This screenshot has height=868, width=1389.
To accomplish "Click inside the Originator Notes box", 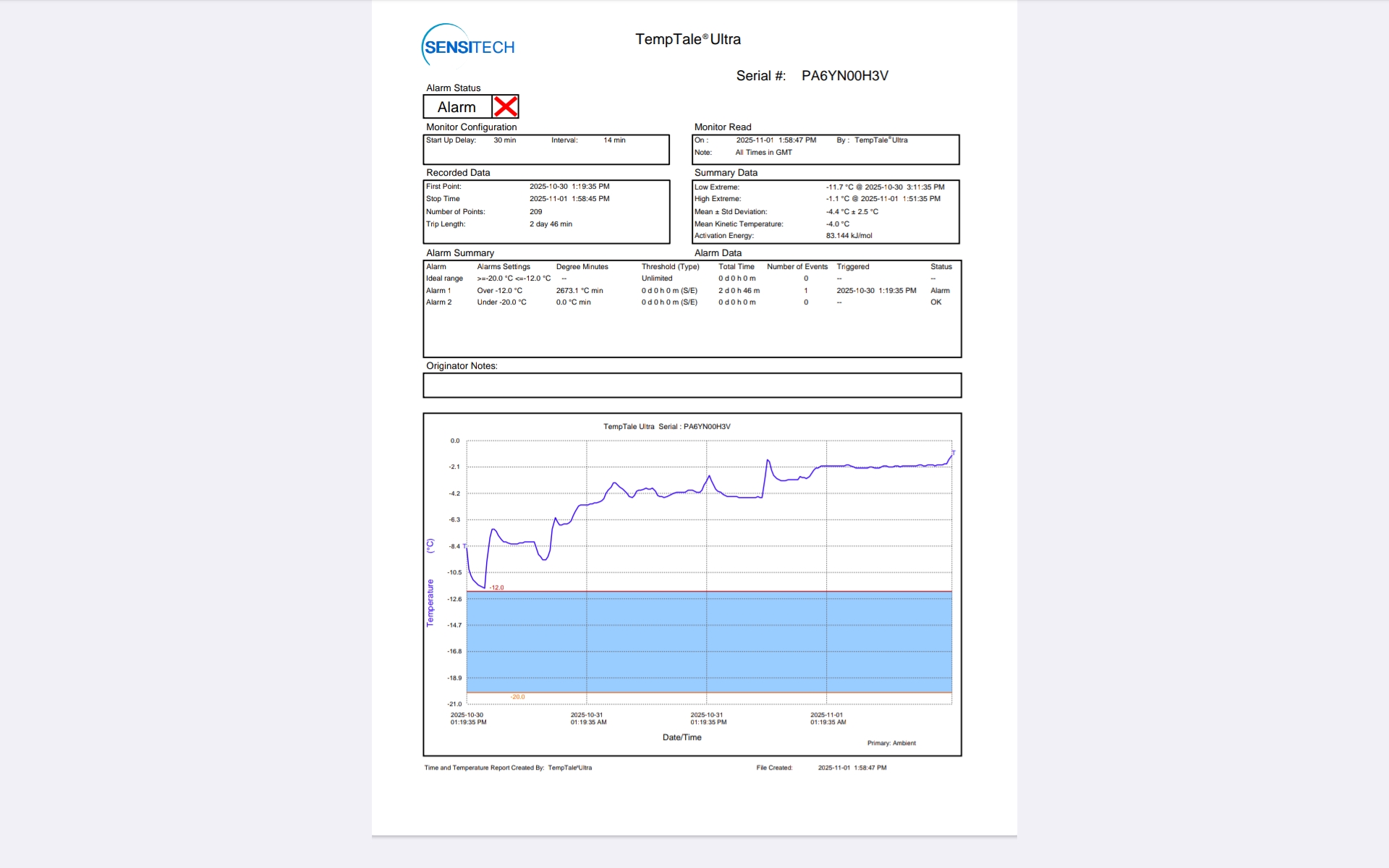I will click(692, 386).
